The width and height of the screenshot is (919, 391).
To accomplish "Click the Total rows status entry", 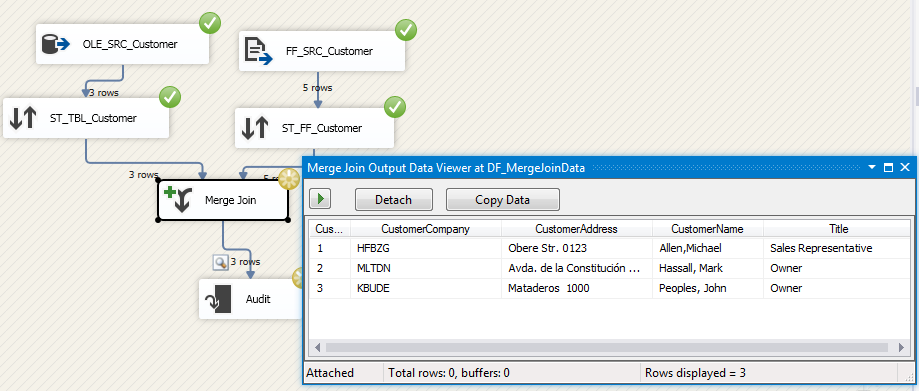I will [x=448, y=373].
